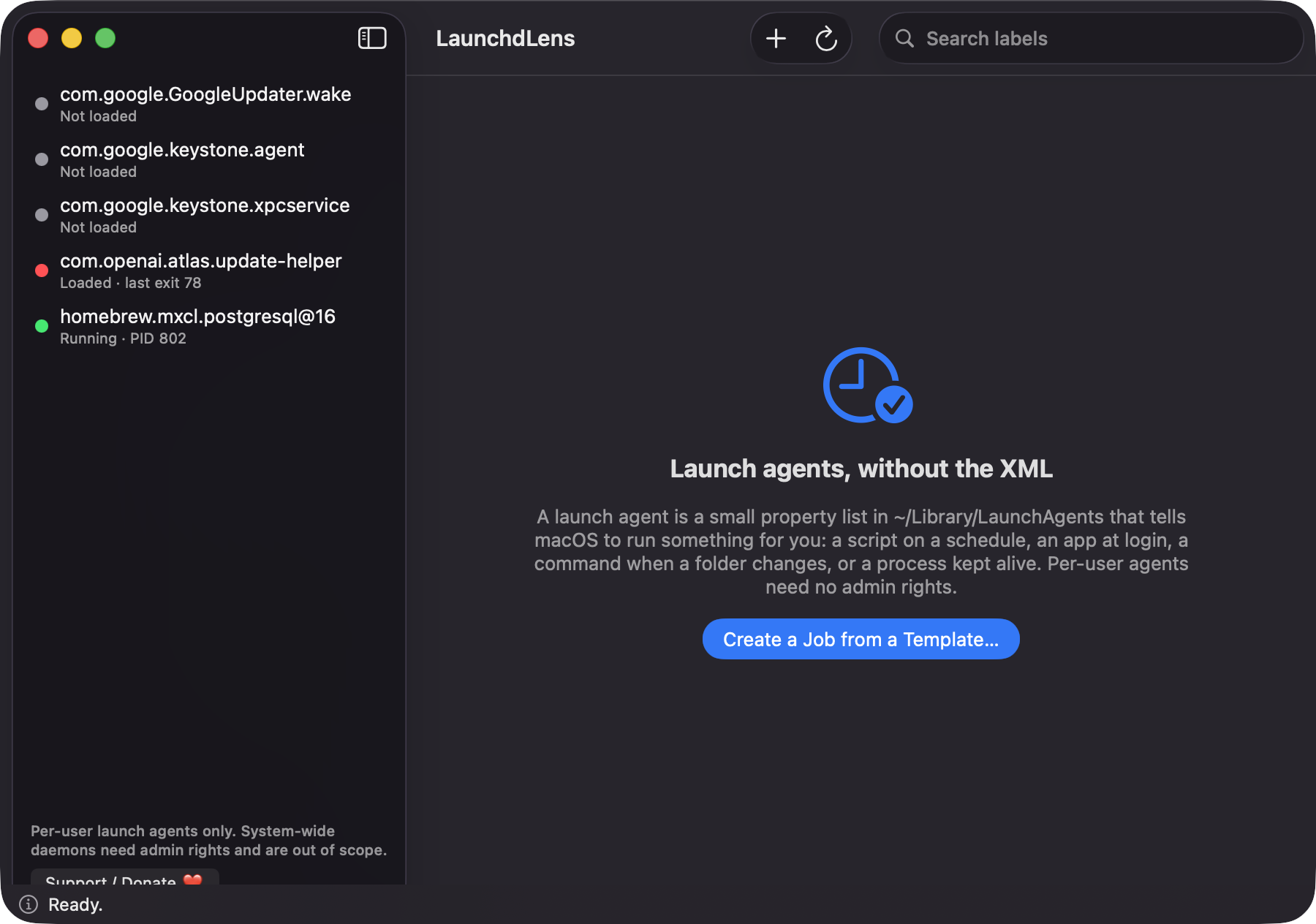Focus the Search labels field
The height and width of the screenshot is (924, 1316).
[1091, 38]
